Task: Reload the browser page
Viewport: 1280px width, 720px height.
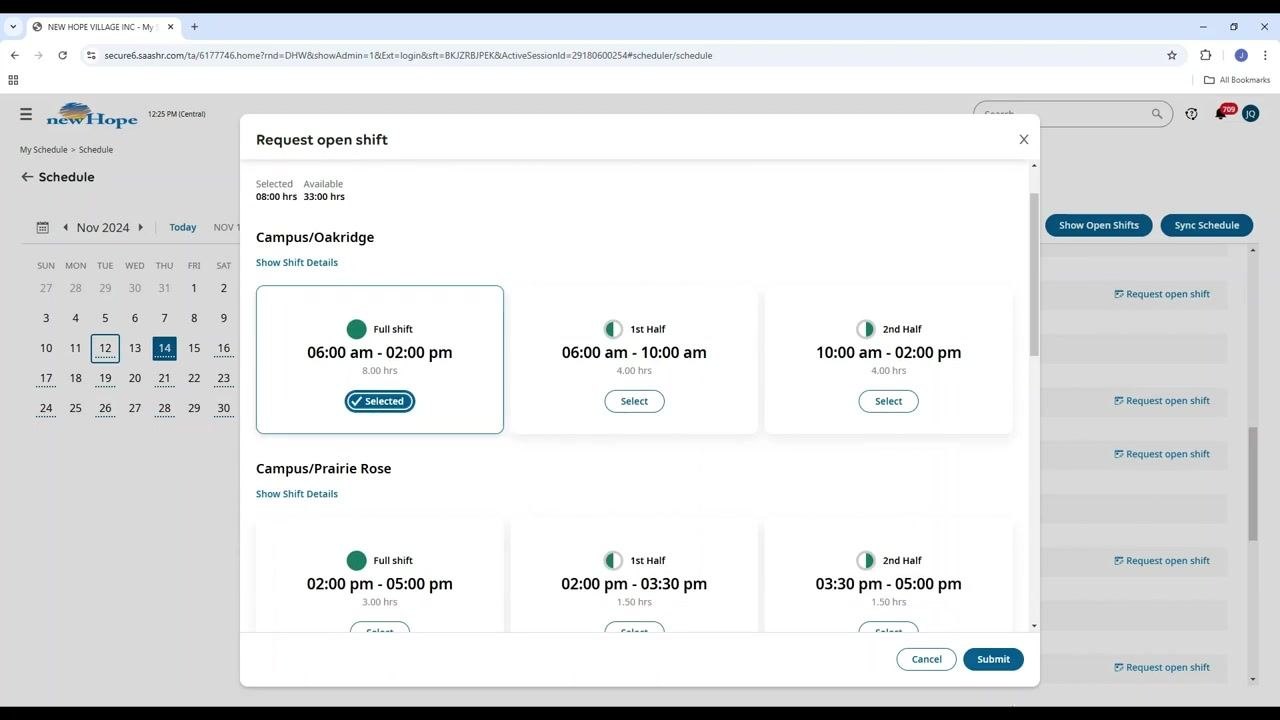Action: (x=63, y=55)
